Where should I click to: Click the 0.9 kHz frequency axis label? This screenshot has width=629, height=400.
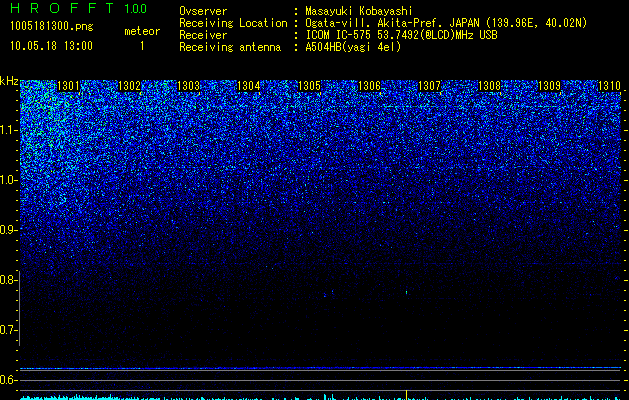(x=8, y=230)
